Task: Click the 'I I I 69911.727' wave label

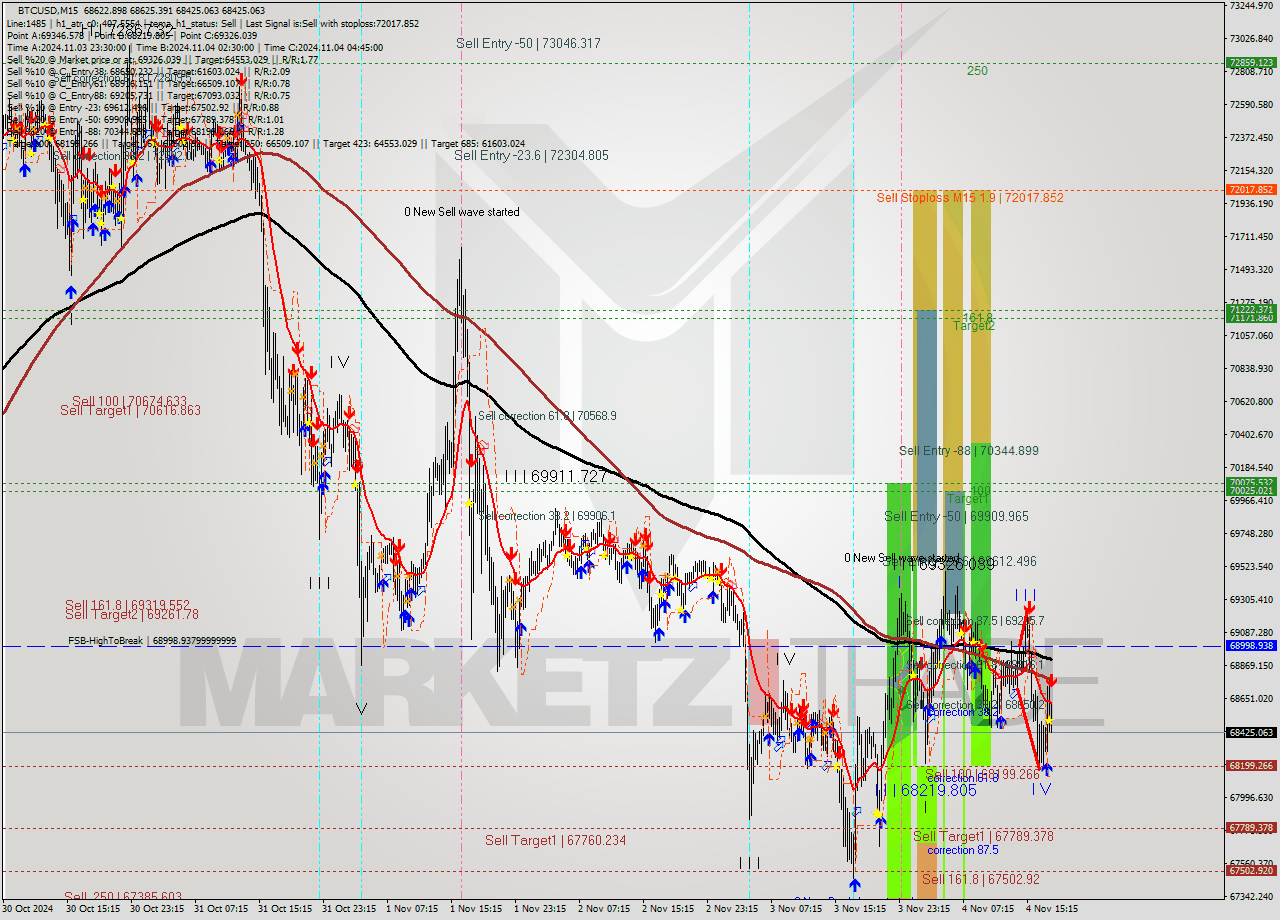Action: pyautogui.click(x=555, y=477)
